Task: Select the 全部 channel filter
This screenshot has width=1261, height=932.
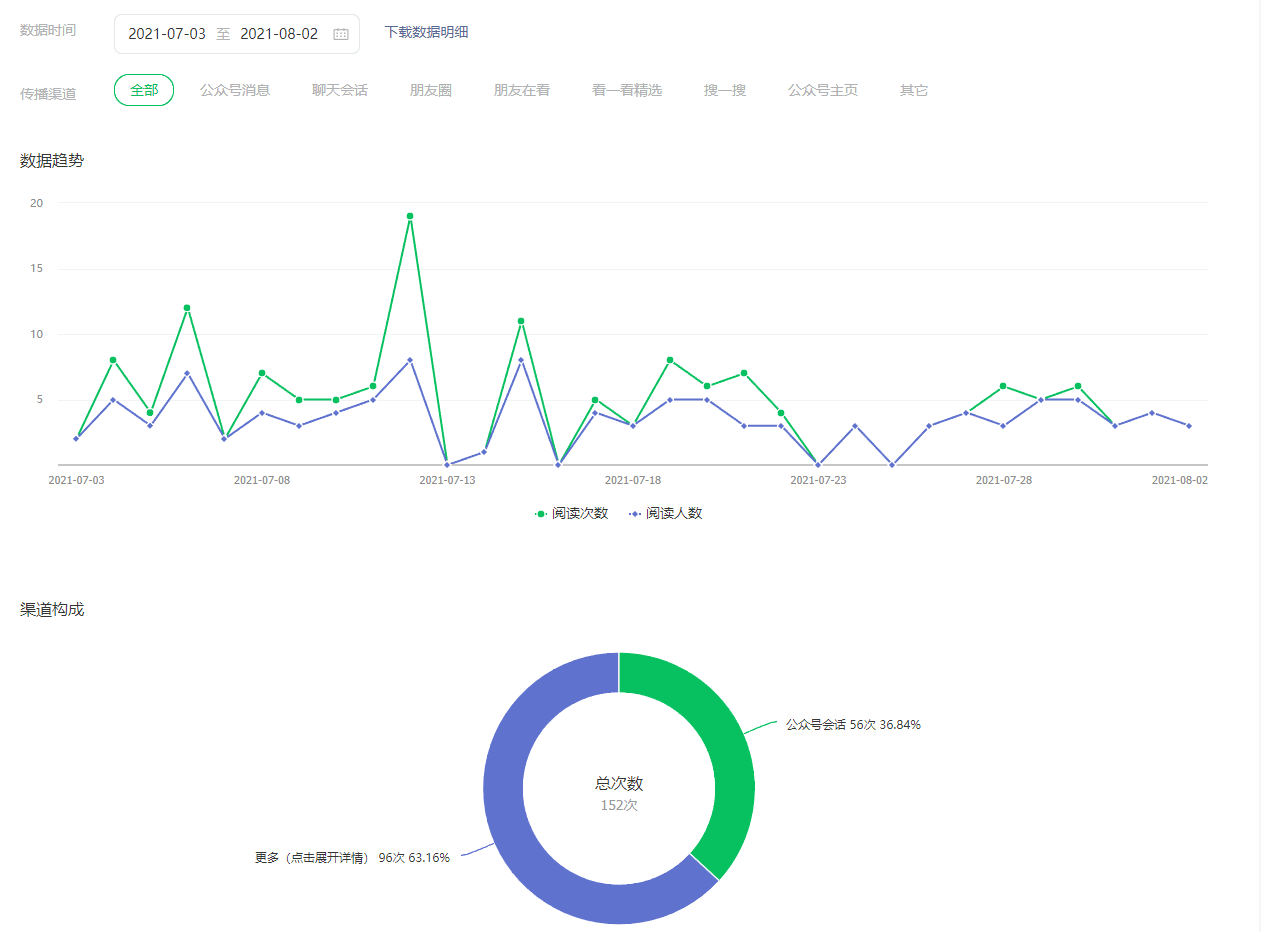Action: pyautogui.click(x=144, y=90)
